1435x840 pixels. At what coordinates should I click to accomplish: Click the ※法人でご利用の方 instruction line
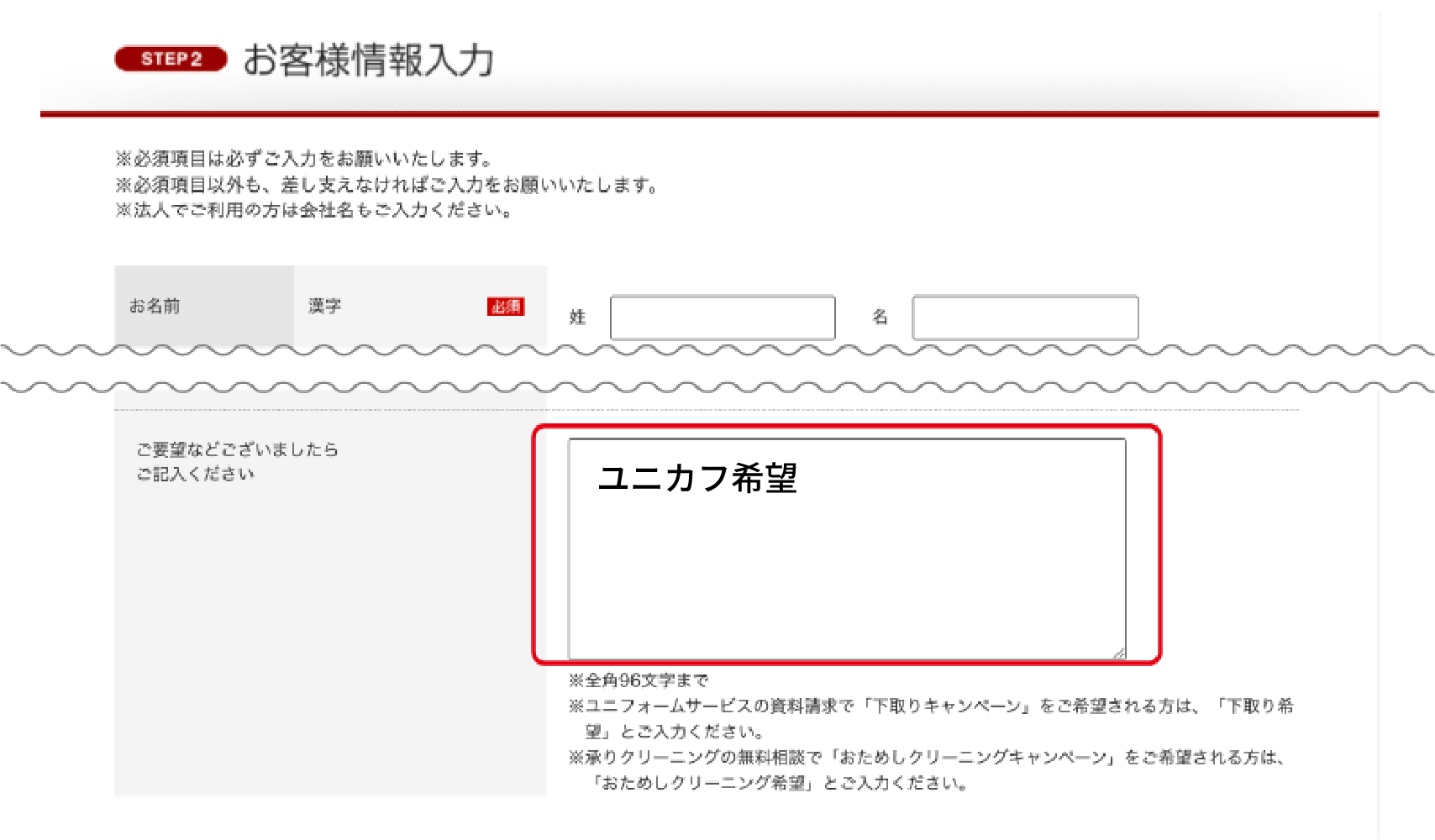point(315,211)
